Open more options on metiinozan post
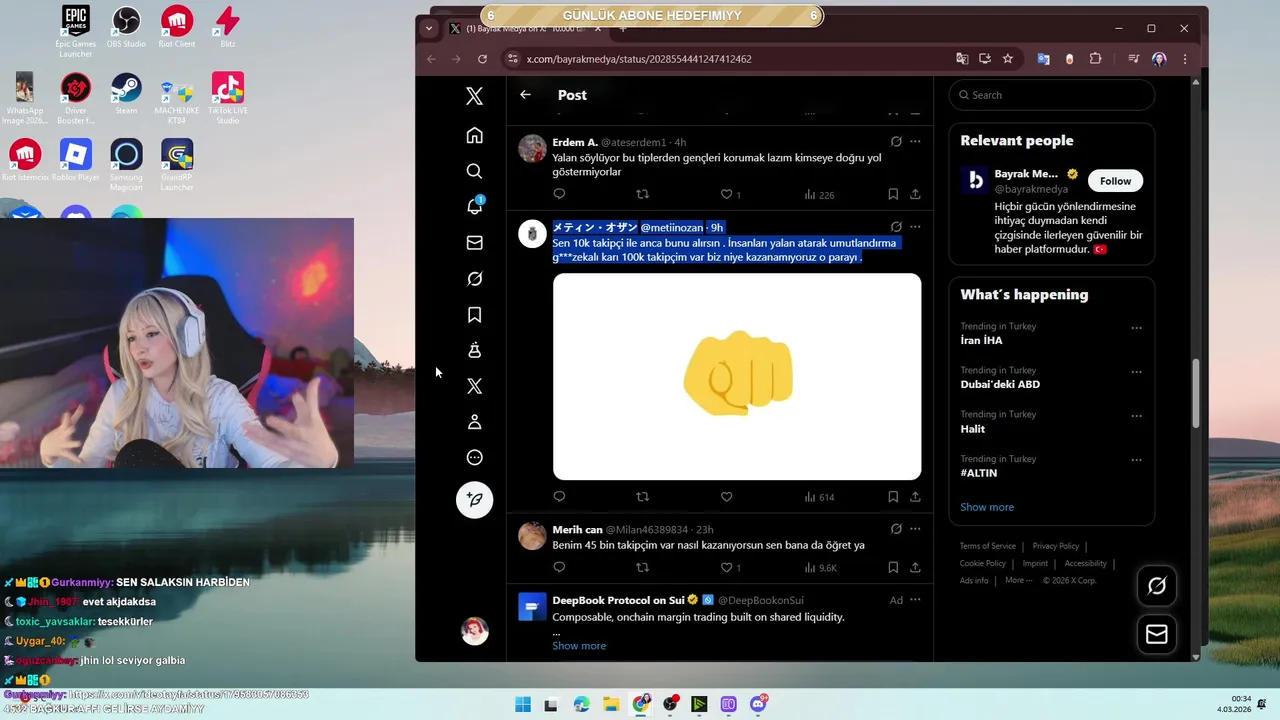The image size is (1280, 720). coord(915,227)
